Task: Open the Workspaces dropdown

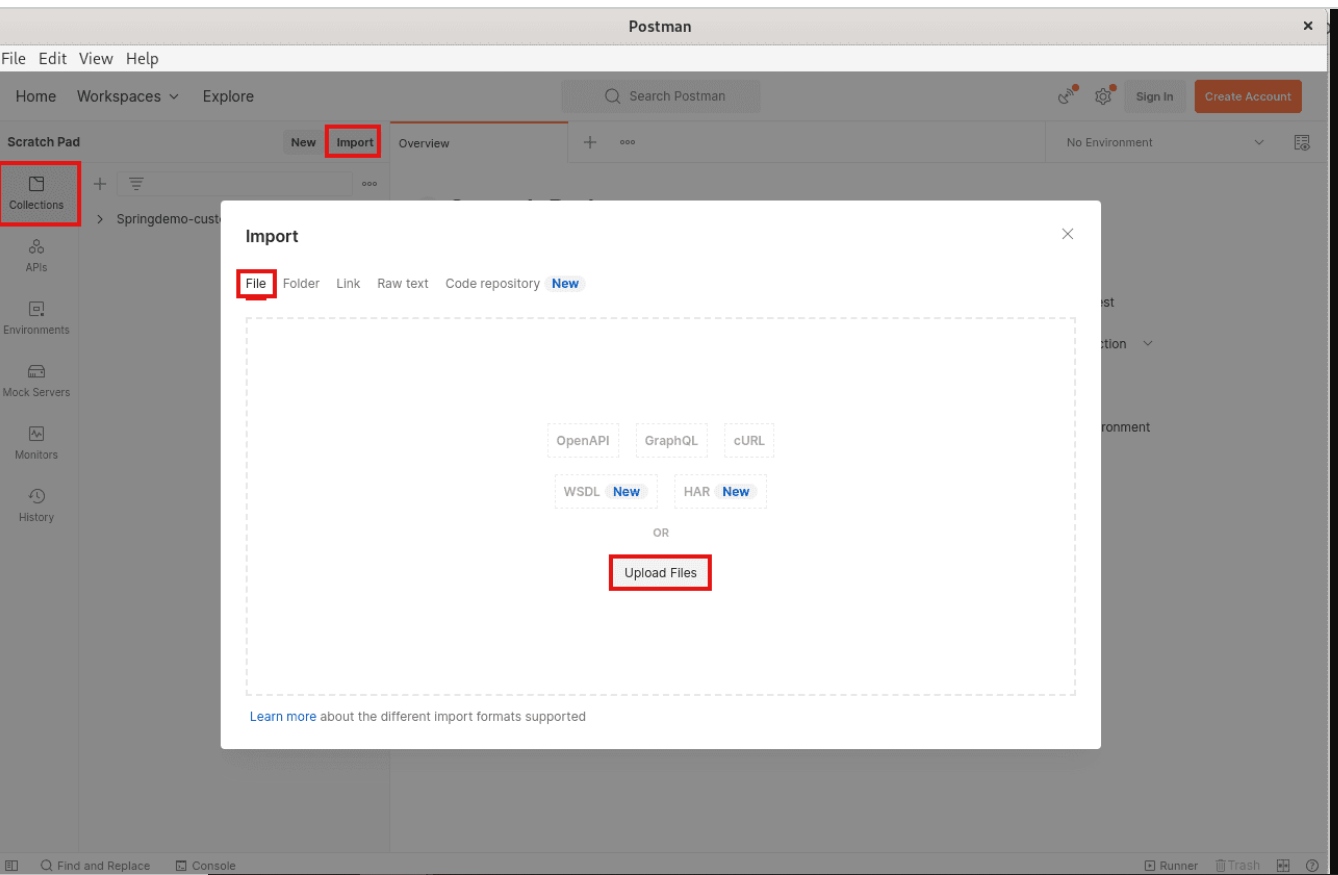Action: [x=128, y=96]
